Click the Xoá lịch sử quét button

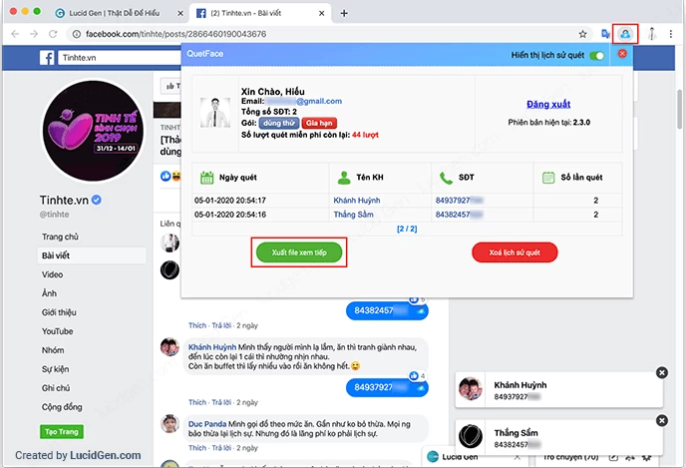(514, 252)
